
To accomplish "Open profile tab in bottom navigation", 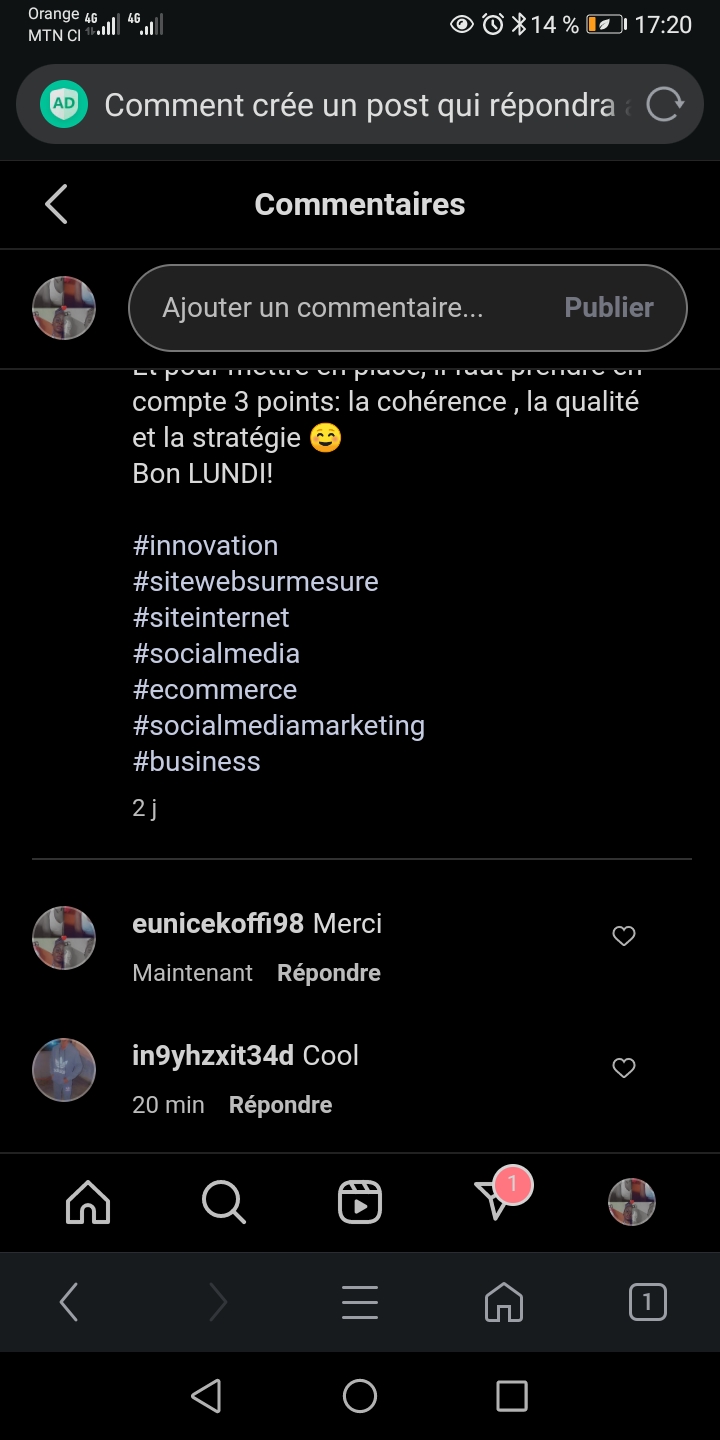I will tap(632, 1201).
